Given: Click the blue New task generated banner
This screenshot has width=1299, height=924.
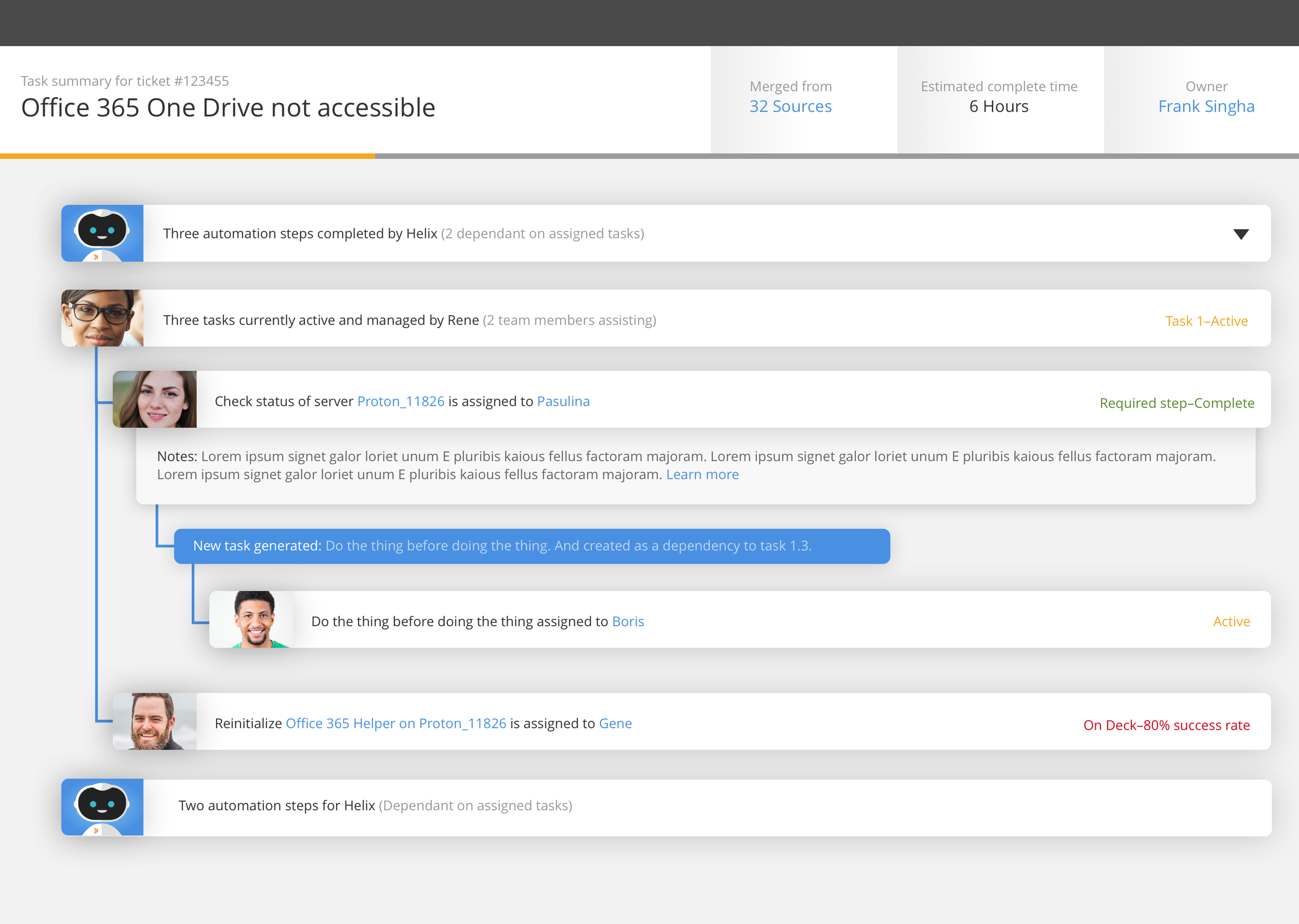Looking at the screenshot, I should click(532, 546).
